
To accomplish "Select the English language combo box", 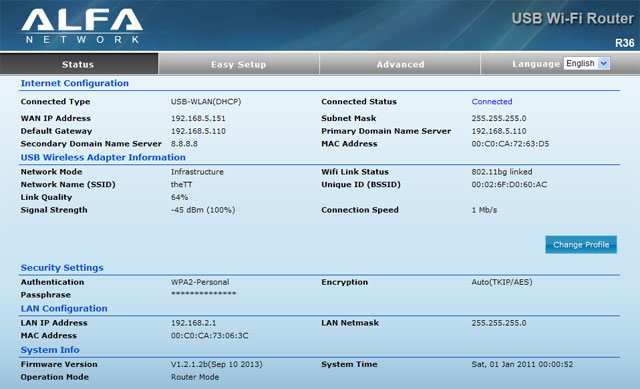I will (587, 63).
